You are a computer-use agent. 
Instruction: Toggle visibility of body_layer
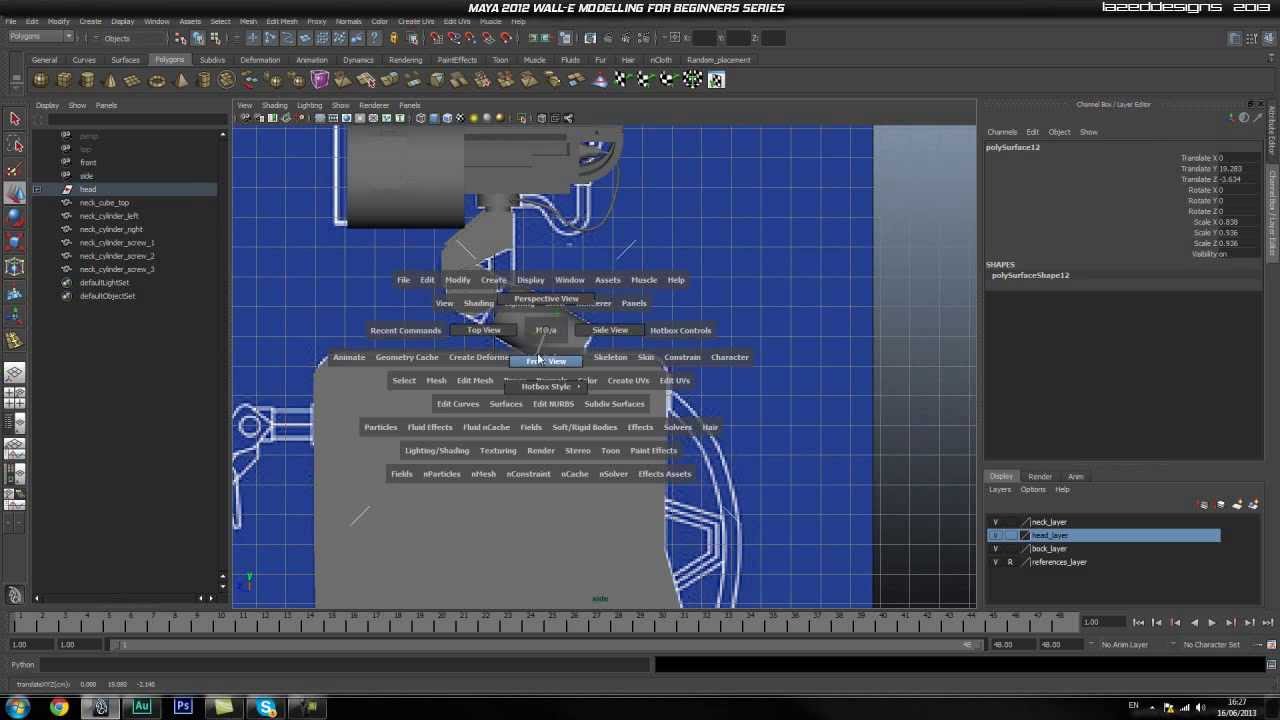(995, 549)
